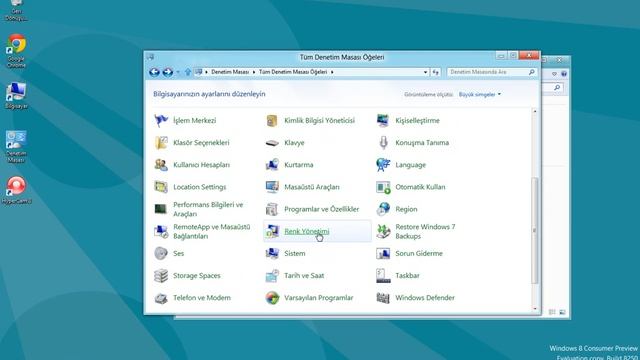Expand the Denetim Masası breadcrumb arrow
This screenshot has height=360, width=640.
point(254,72)
